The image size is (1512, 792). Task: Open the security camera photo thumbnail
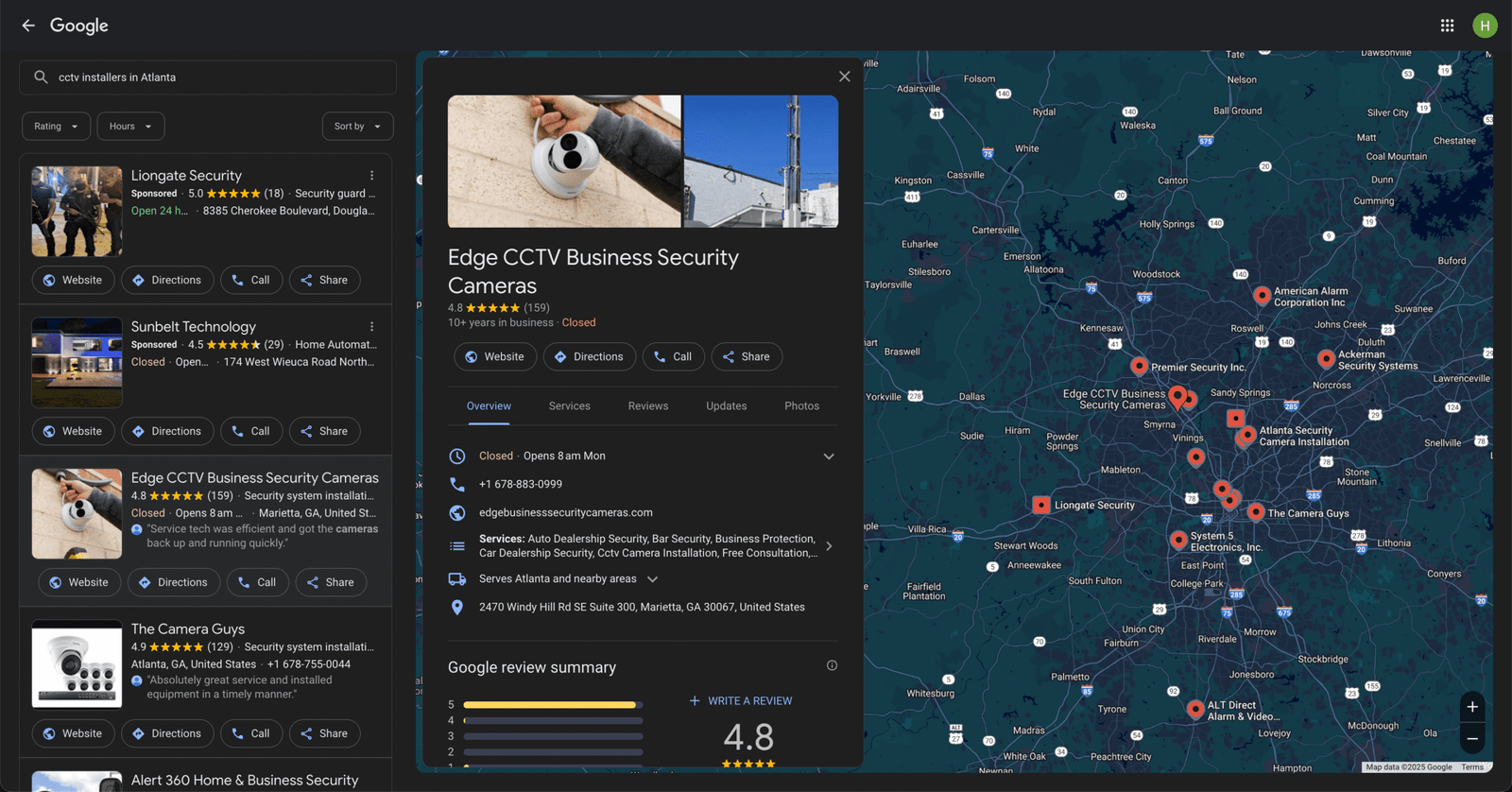[x=564, y=162]
